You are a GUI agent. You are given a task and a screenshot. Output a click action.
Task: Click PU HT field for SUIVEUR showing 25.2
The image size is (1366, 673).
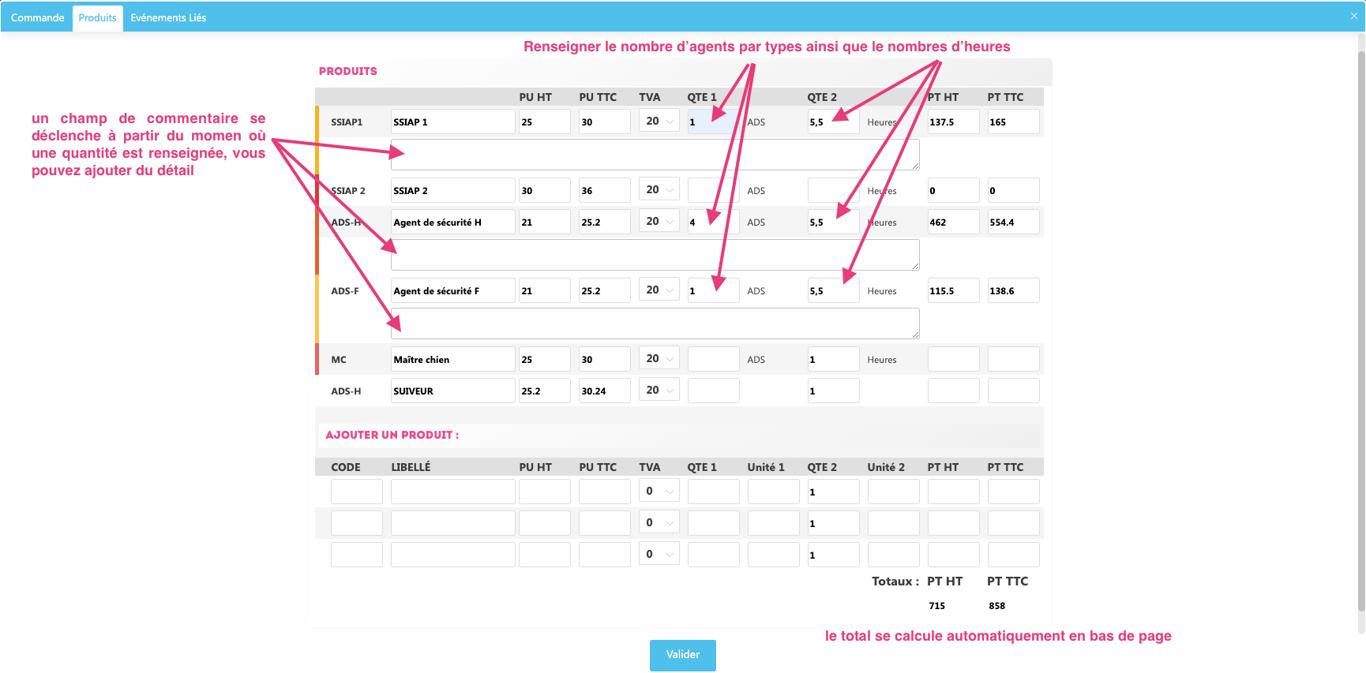click(x=545, y=391)
